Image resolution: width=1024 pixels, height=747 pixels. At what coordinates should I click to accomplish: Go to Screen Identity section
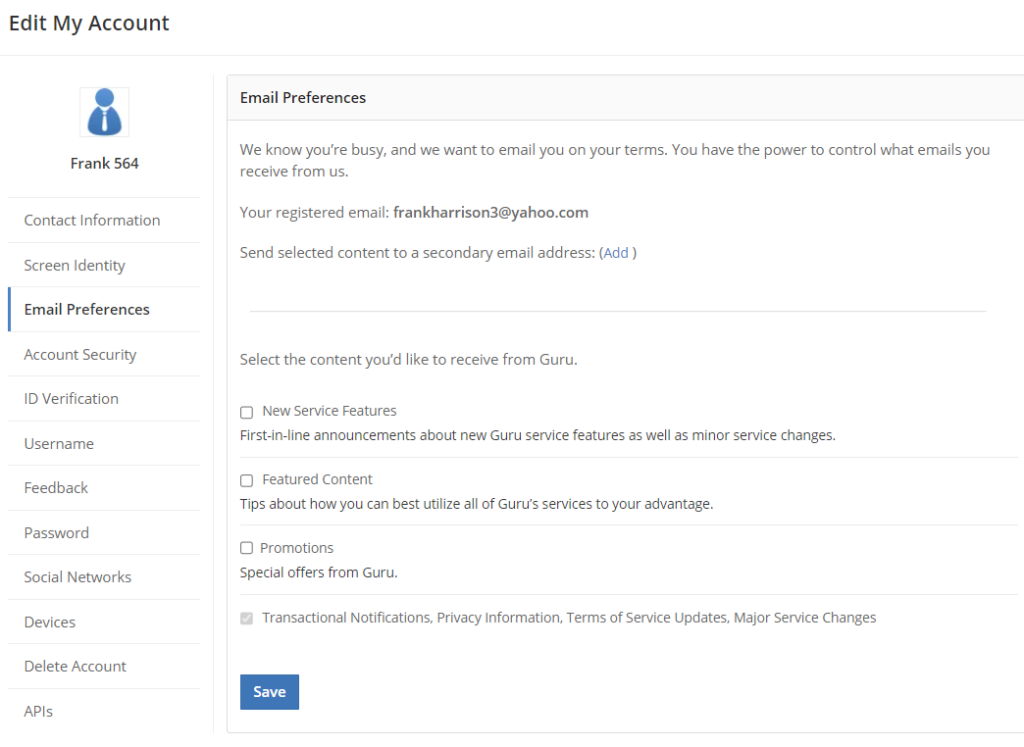(75, 266)
